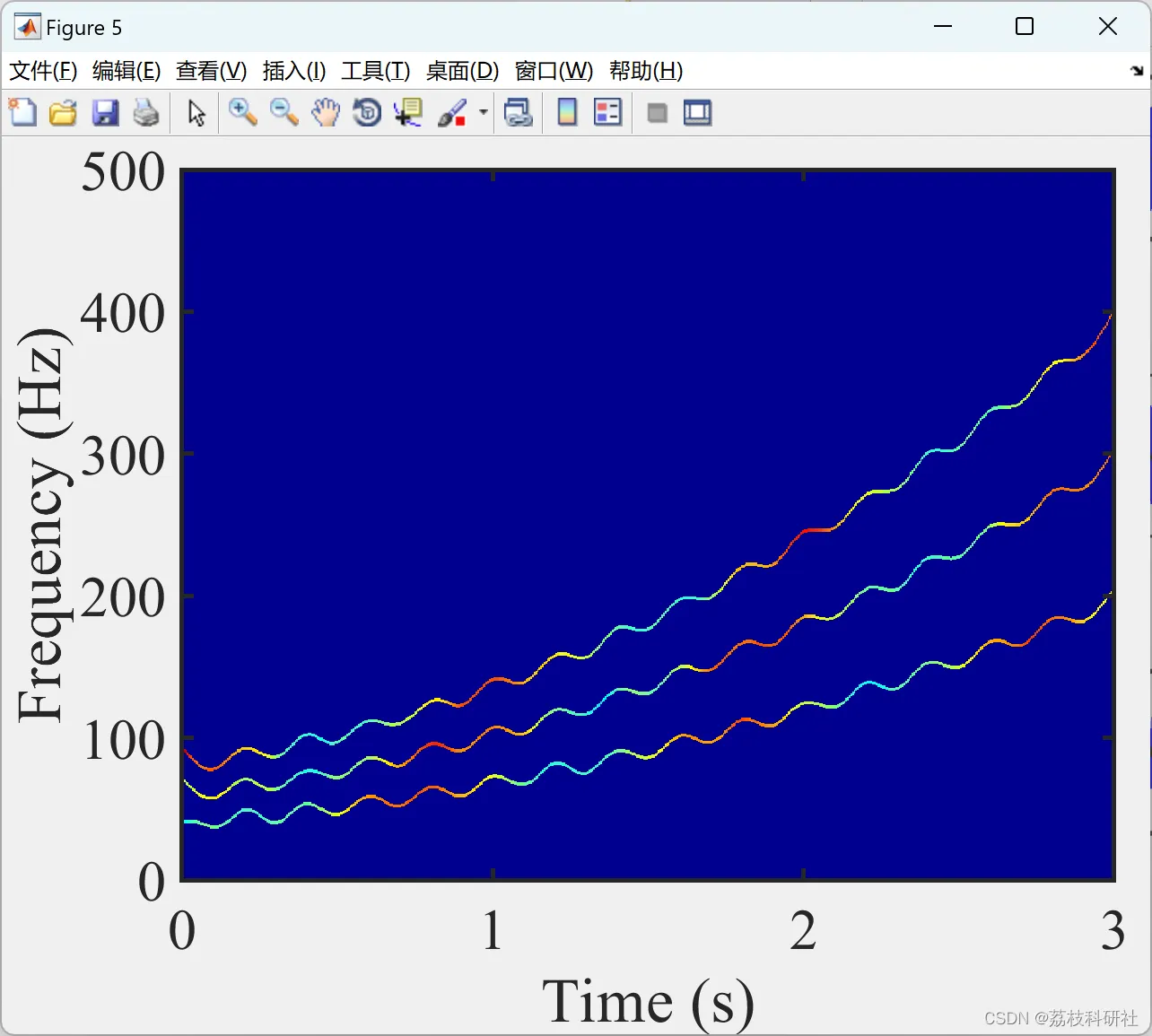The image size is (1152, 1036).
Task: Open the 查看(V) menu
Action: [x=212, y=71]
